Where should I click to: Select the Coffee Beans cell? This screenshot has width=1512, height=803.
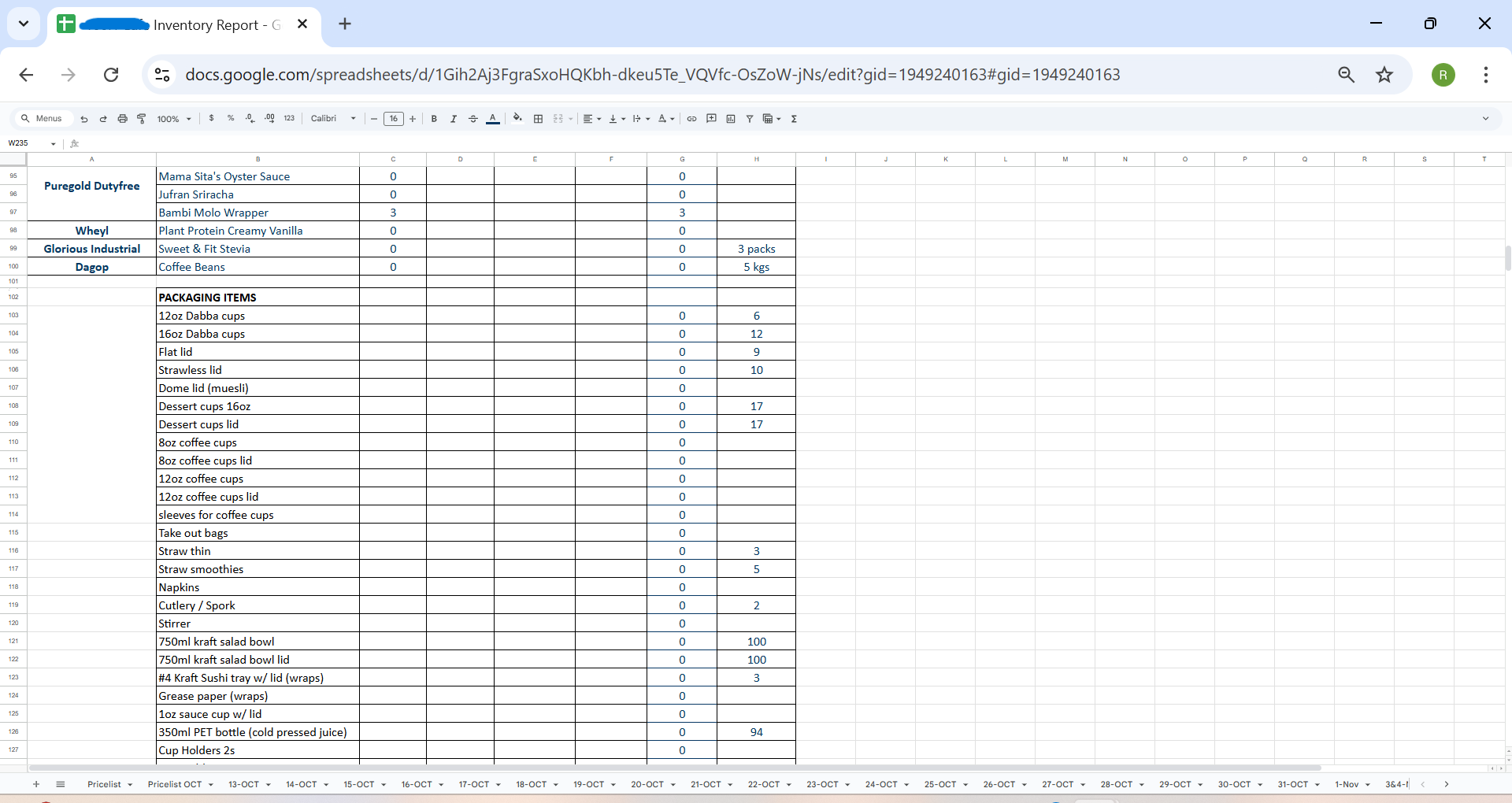[258, 267]
